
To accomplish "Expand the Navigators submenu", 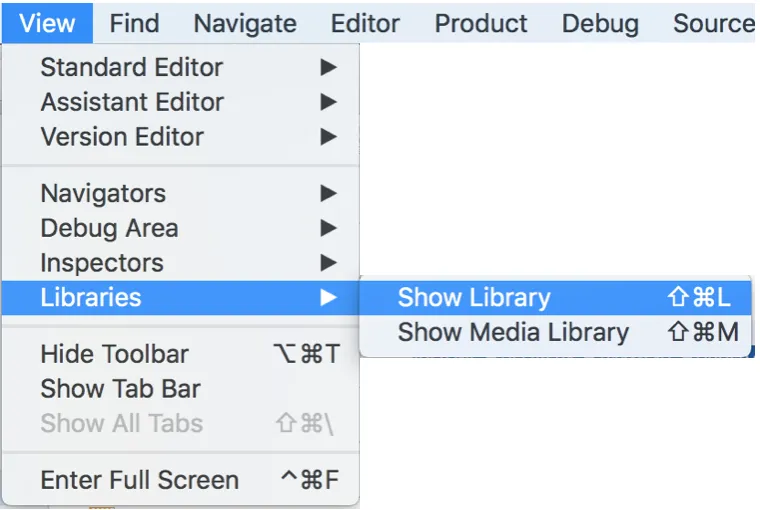I will (103, 193).
